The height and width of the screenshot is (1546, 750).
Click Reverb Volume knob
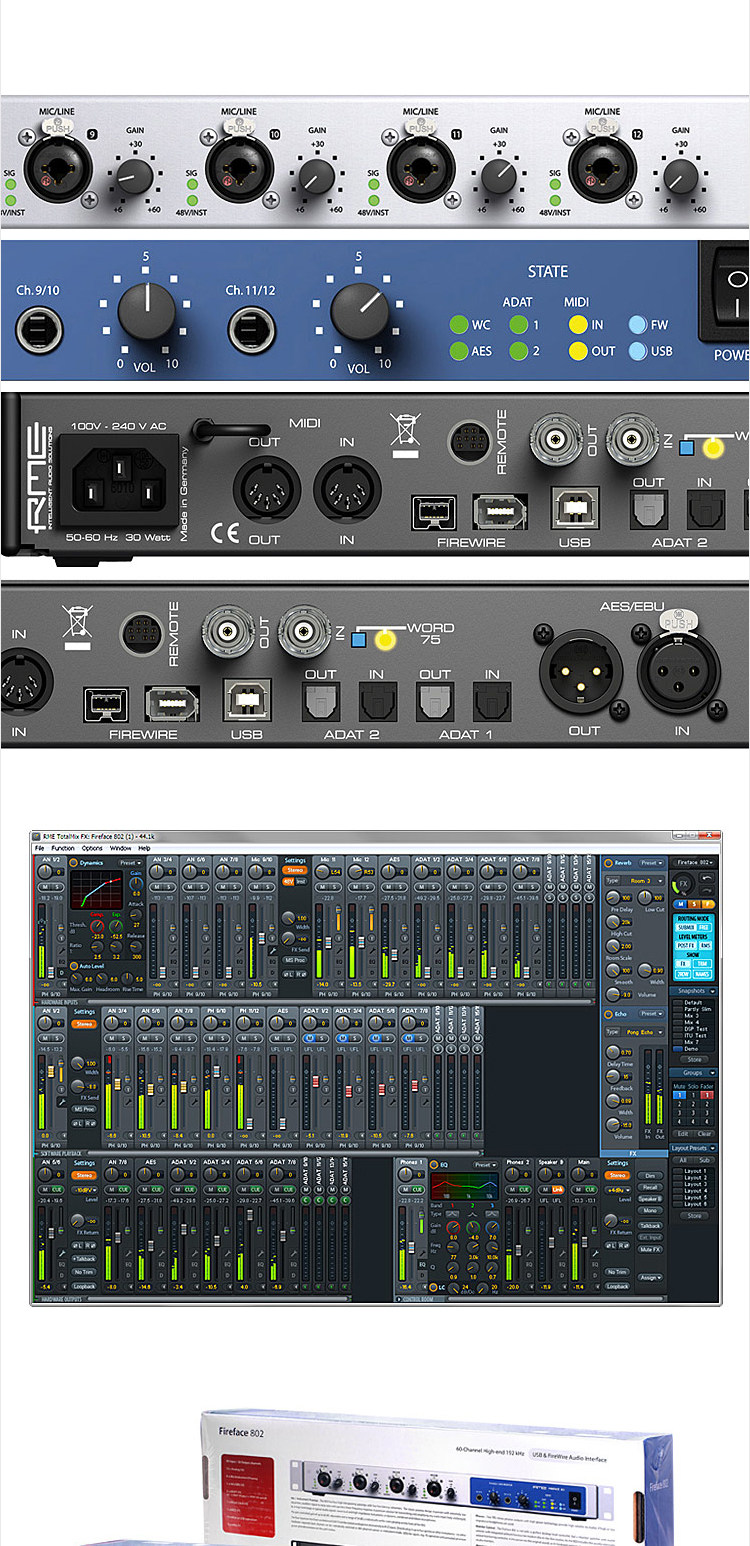pyautogui.click(x=612, y=995)
